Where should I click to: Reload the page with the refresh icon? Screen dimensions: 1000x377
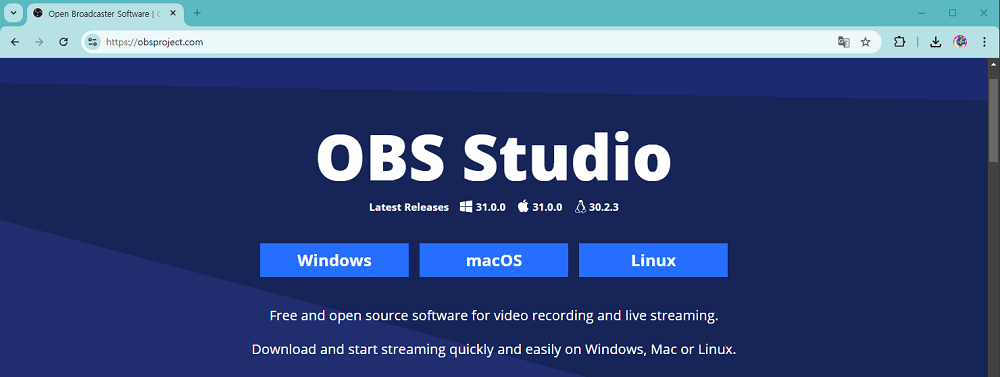64,42
